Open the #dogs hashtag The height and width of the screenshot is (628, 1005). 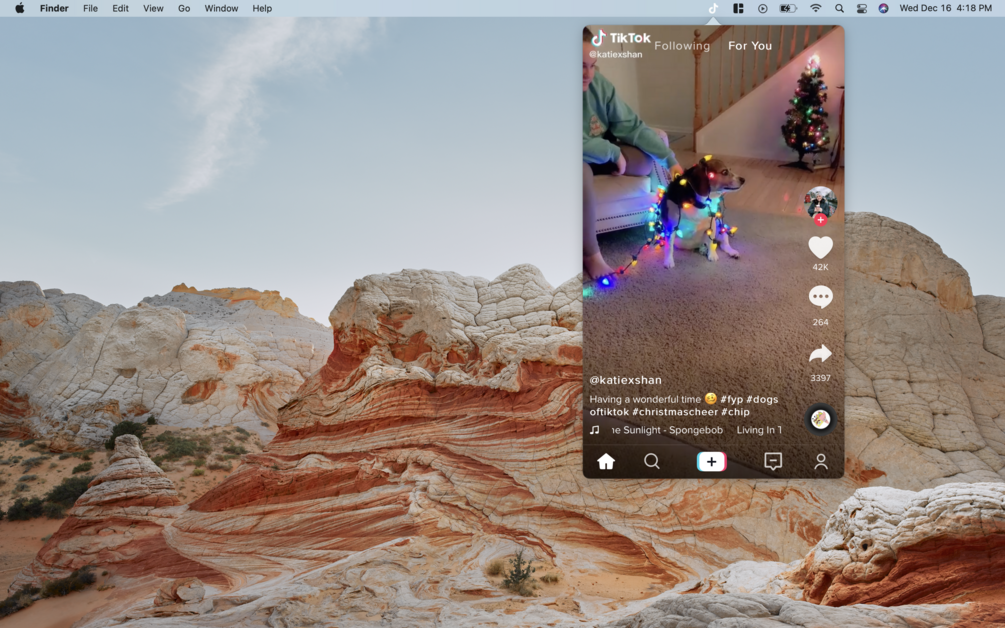[x=762, y=399]
